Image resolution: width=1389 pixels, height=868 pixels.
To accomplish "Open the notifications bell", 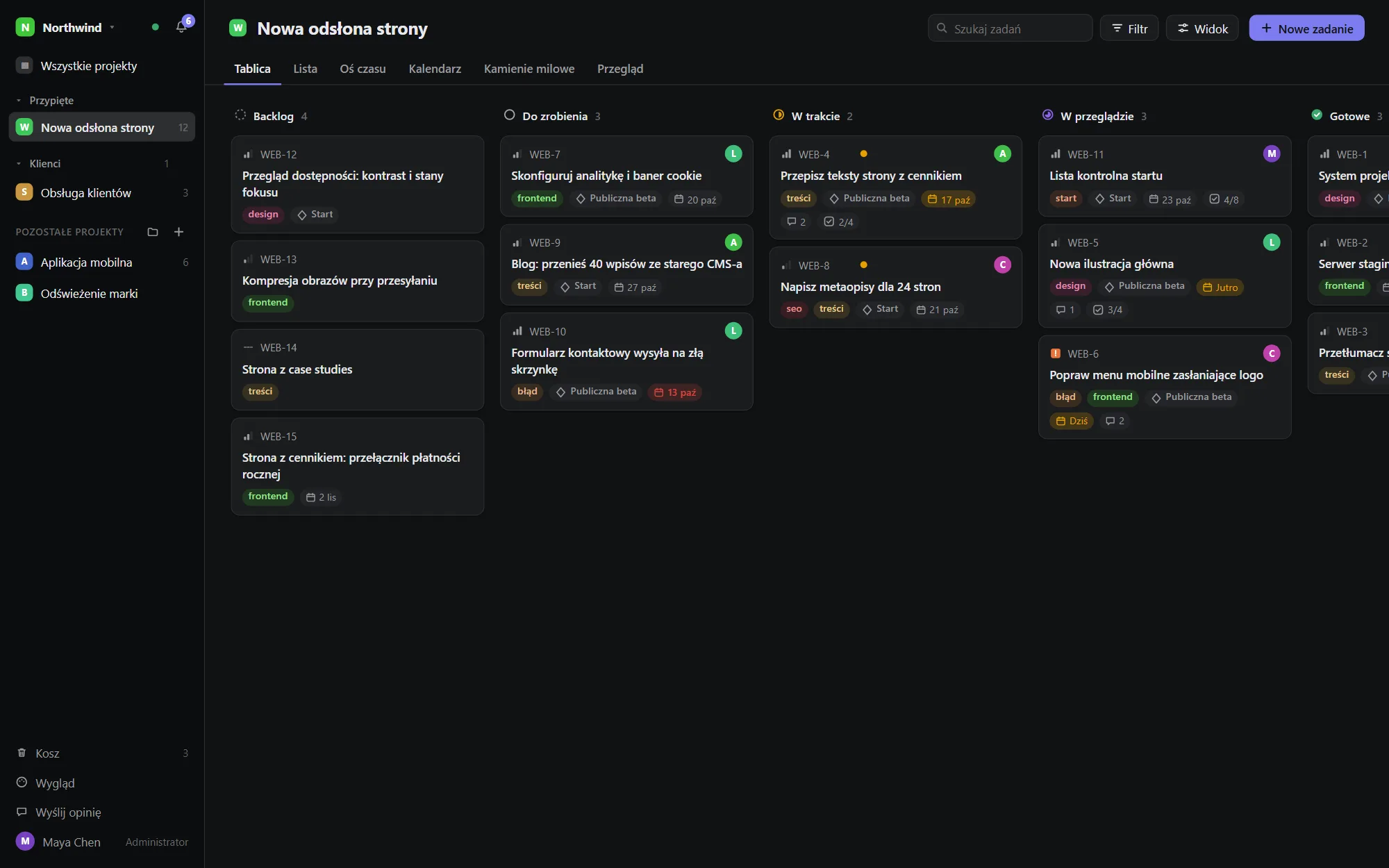I will [x=181, y=27].
